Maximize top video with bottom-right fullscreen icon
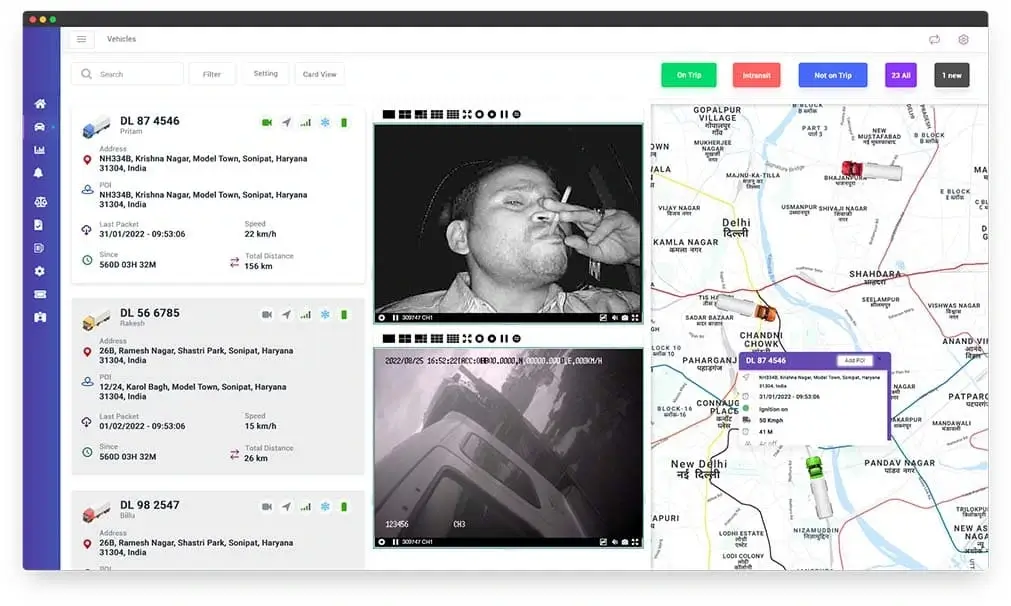The image size is (1011, 606). (636, 318)
